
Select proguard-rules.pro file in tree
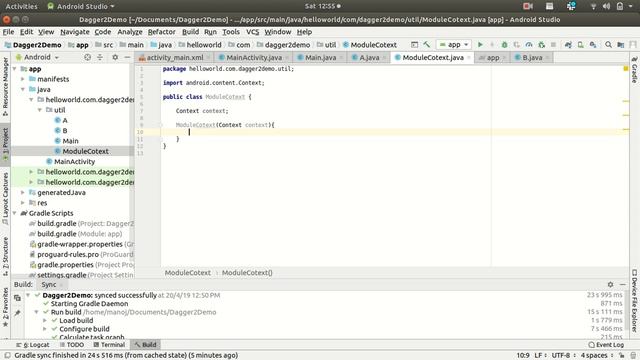[x=67, y=254]
